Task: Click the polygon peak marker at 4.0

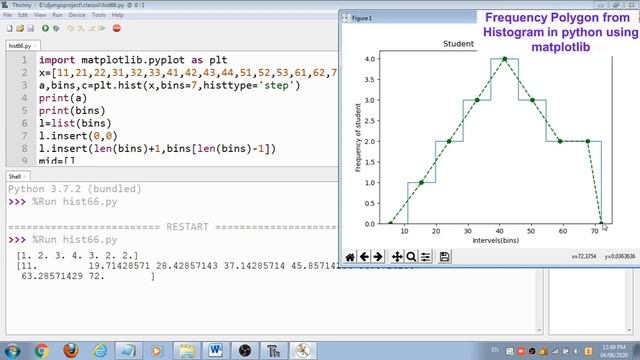Action: coord(505,59)
